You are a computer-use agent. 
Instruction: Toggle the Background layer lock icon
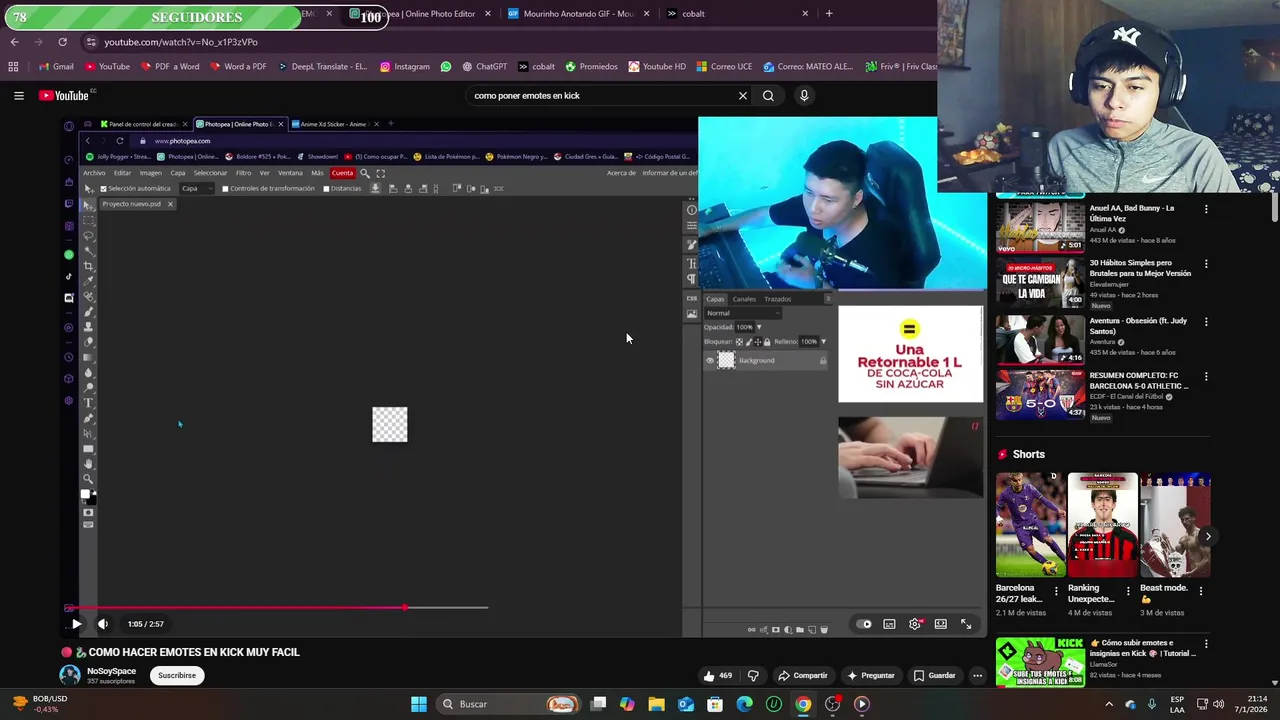[823, 360]
